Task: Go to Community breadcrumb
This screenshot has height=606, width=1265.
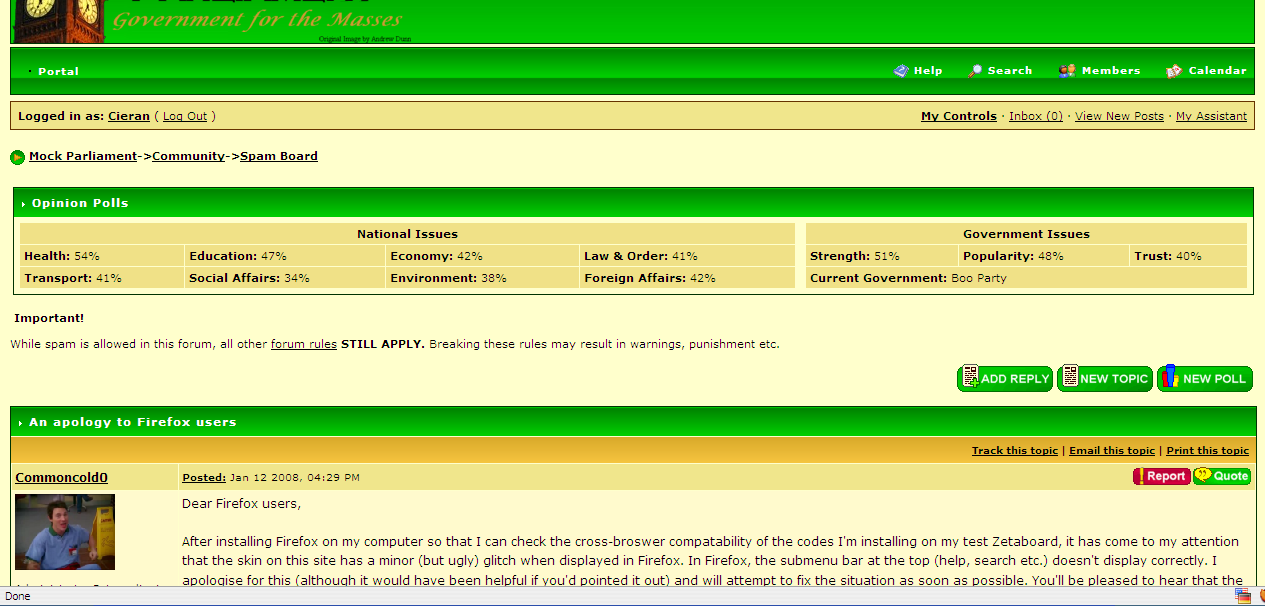Action: tap(188, 156)
